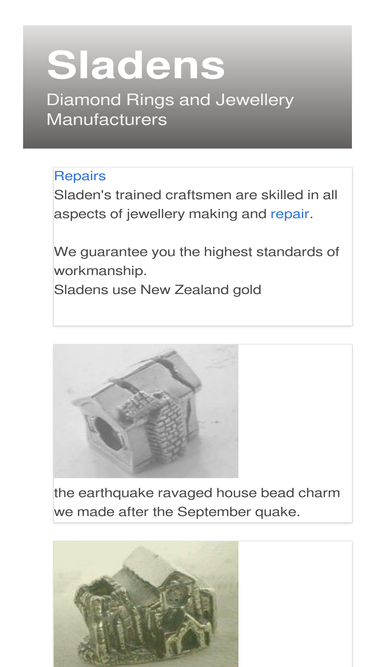This screenshot has height=667, width=375.
Task: Click blank space right of house charm photo
Action: [x=295, y=411]
